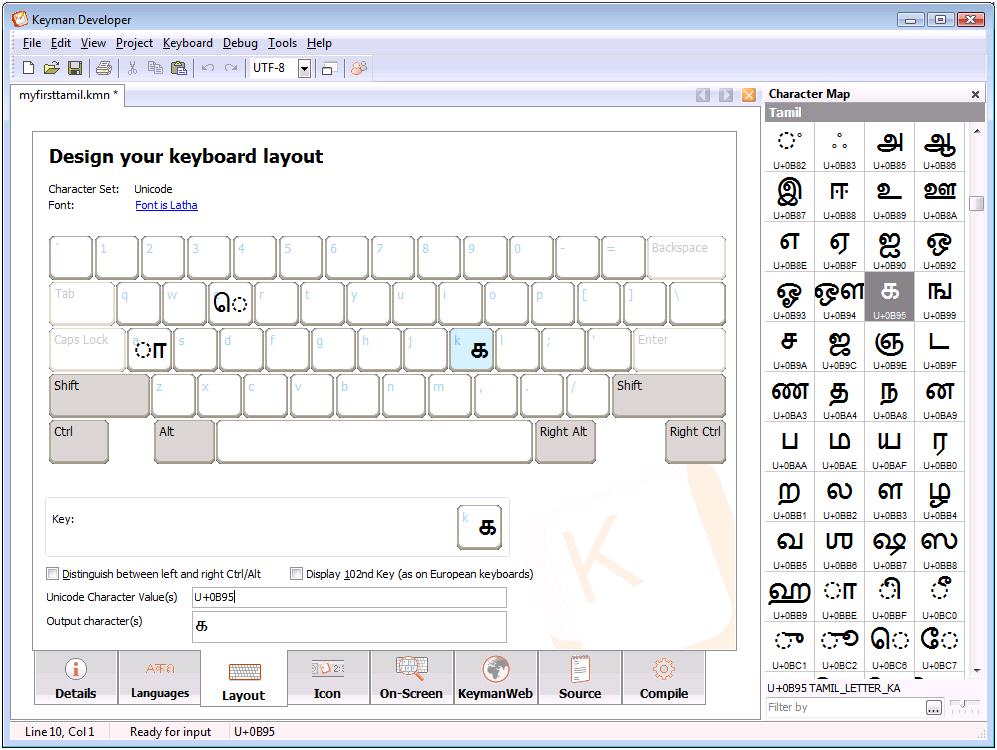The image size is (997, 750).
Task: Switch to the On-Screen tab
Action: (x=411, y=678)
